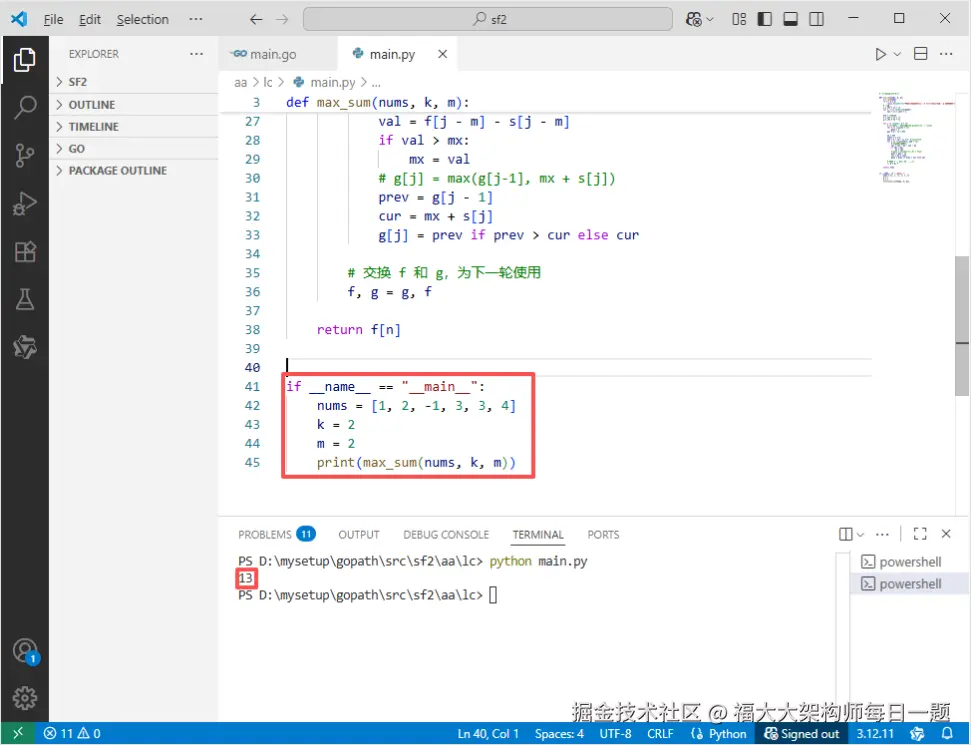Open the terminal launch profile dropdown
Image resolution: width=971 pixels, height=745 pixels.
pos(860,534)
